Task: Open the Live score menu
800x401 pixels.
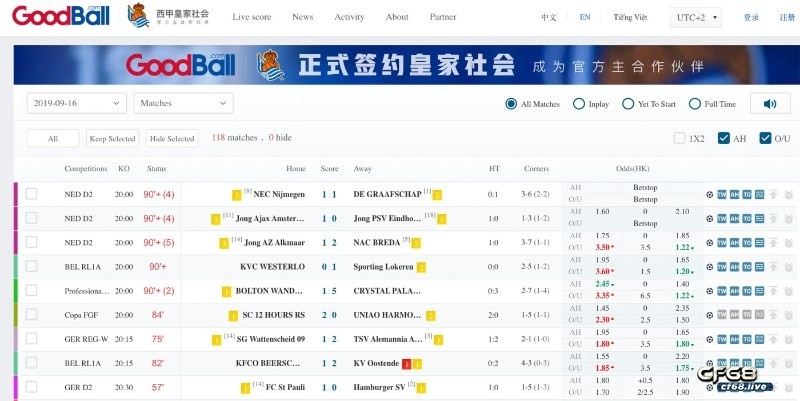Action: (252, 17)
